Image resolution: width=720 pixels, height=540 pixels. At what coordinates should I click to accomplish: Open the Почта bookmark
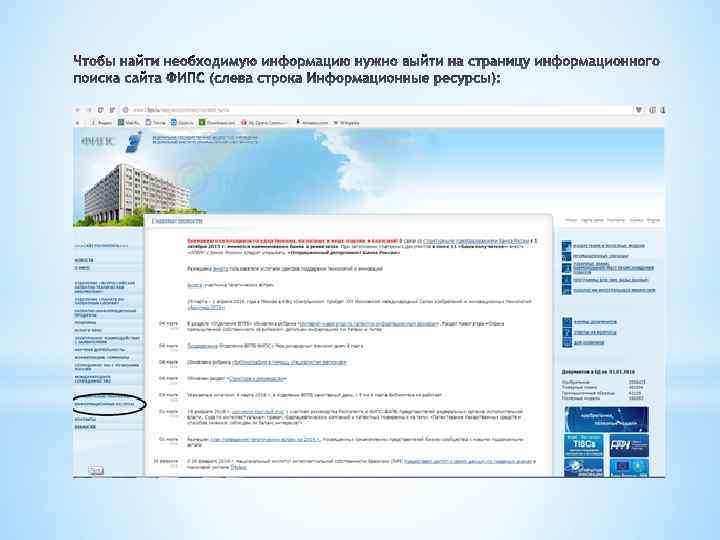click(x=156, y=123)
